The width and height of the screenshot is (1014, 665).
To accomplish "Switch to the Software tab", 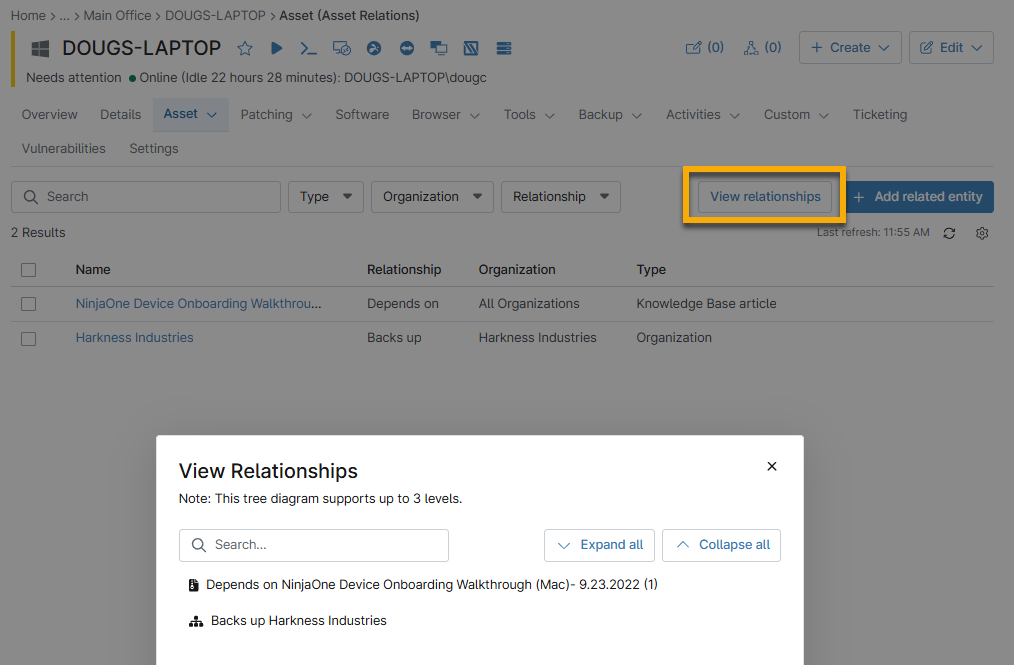I will [x=362, y=115].
